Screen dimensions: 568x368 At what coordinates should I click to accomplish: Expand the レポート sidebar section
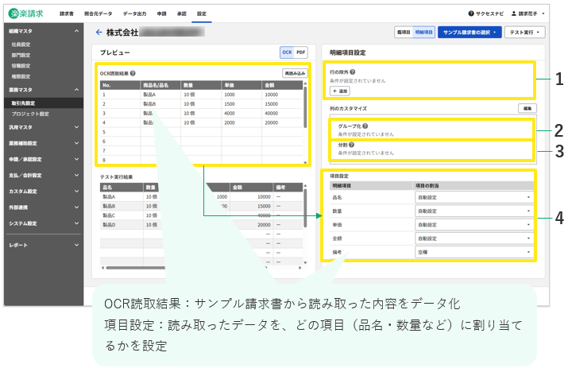pos(43,245)
